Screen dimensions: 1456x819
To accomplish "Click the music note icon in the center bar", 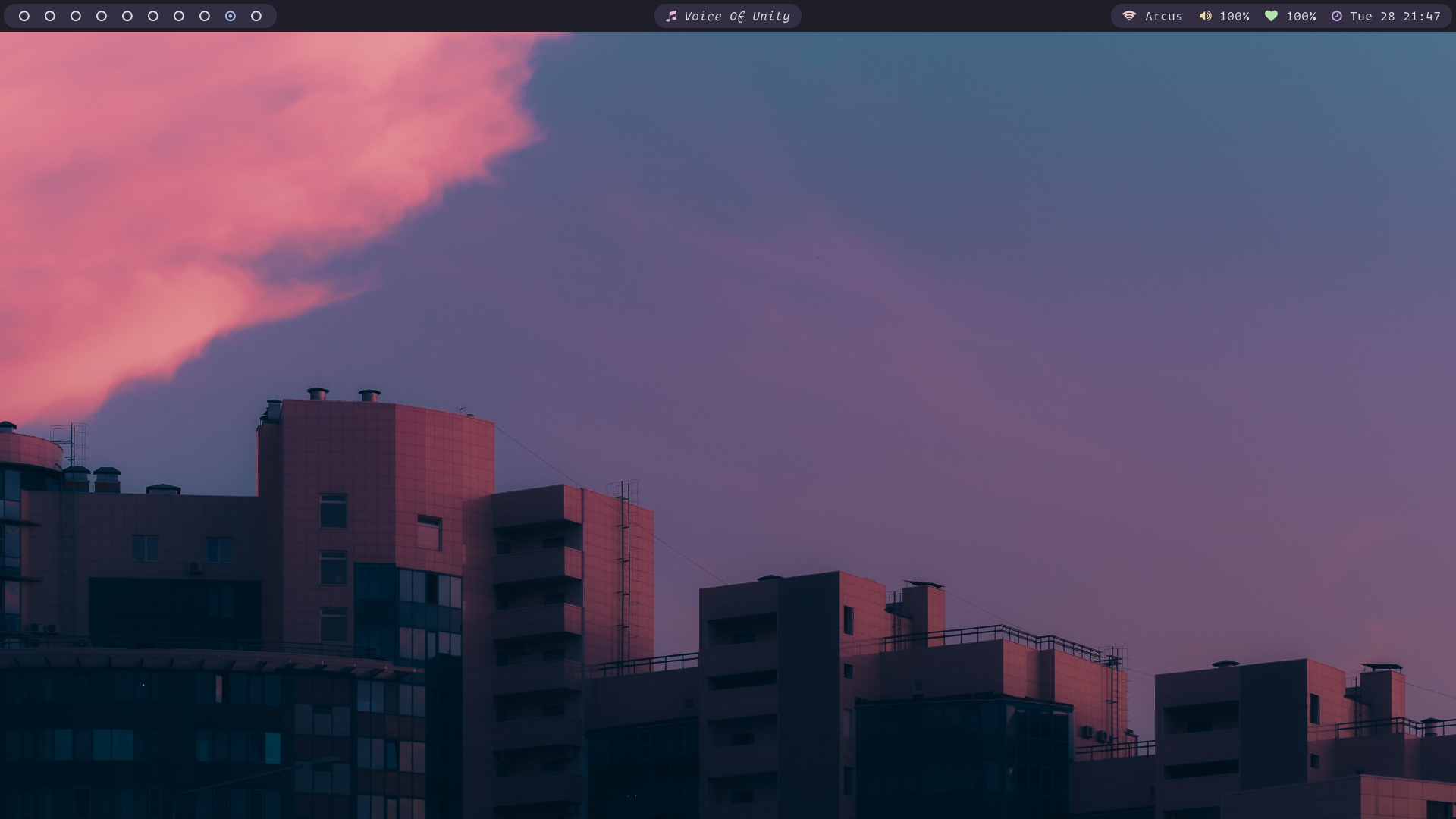I will click(x=672, y=15).
